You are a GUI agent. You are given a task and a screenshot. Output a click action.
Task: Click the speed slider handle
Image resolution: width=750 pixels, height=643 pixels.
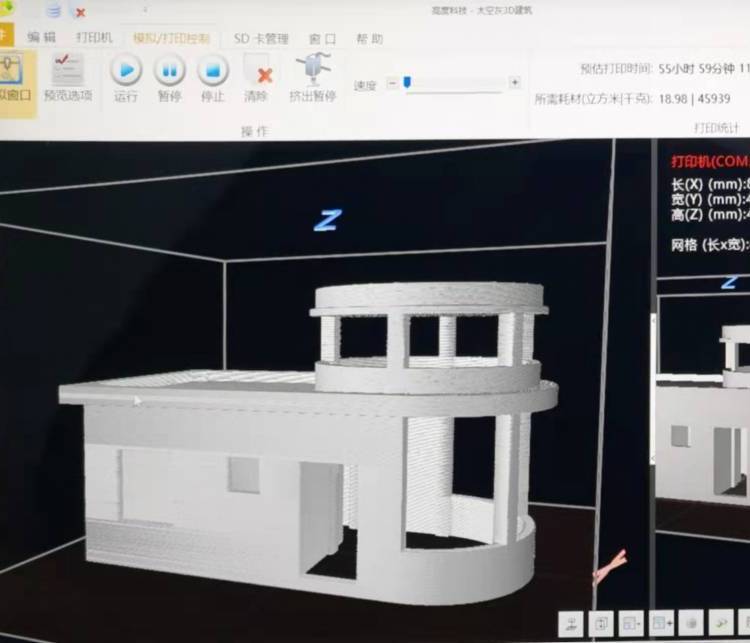(407, 83)
